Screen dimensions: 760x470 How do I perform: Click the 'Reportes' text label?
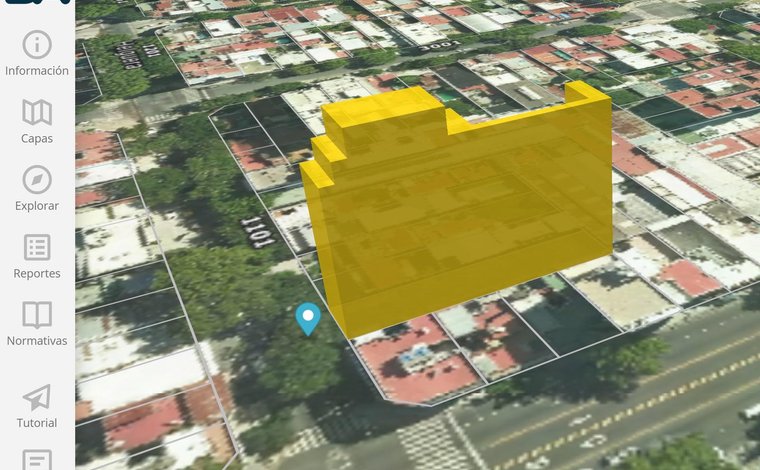pyautogui.click(x=37, y=273)
